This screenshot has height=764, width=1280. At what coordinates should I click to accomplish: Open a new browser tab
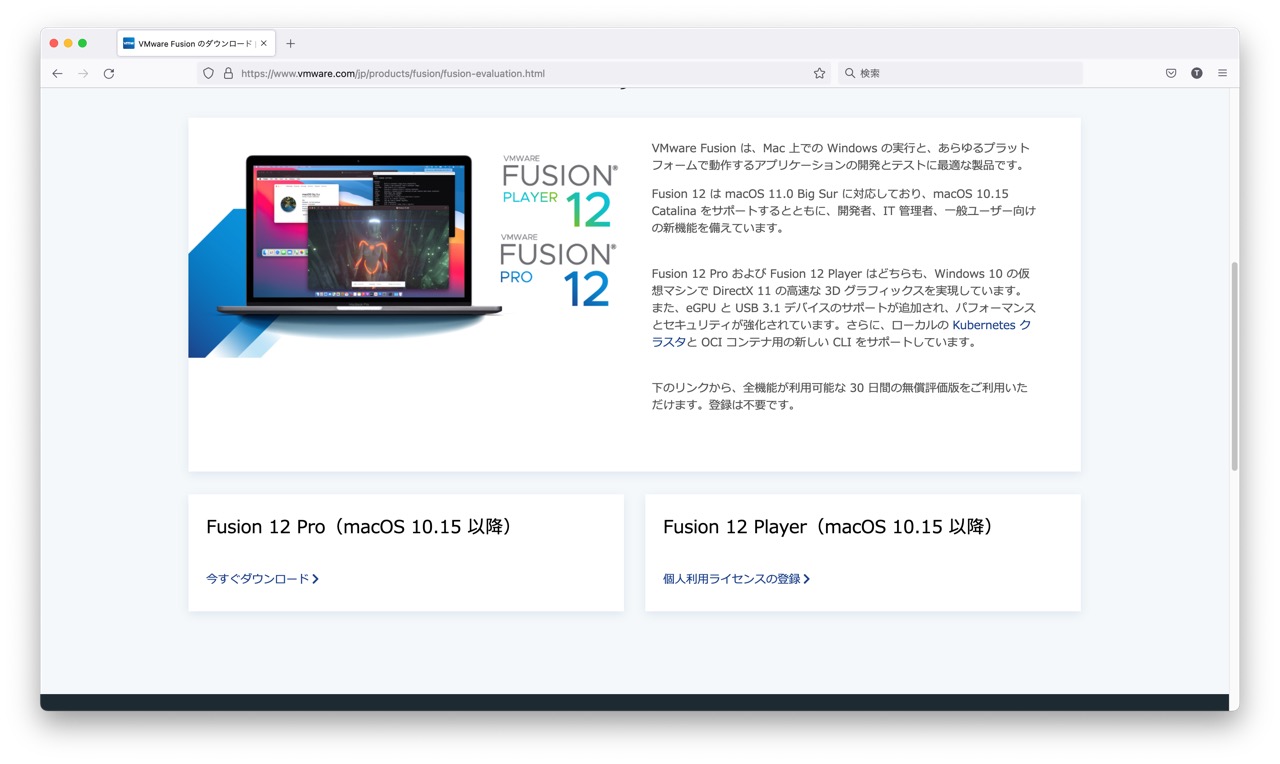pos(291,43)
